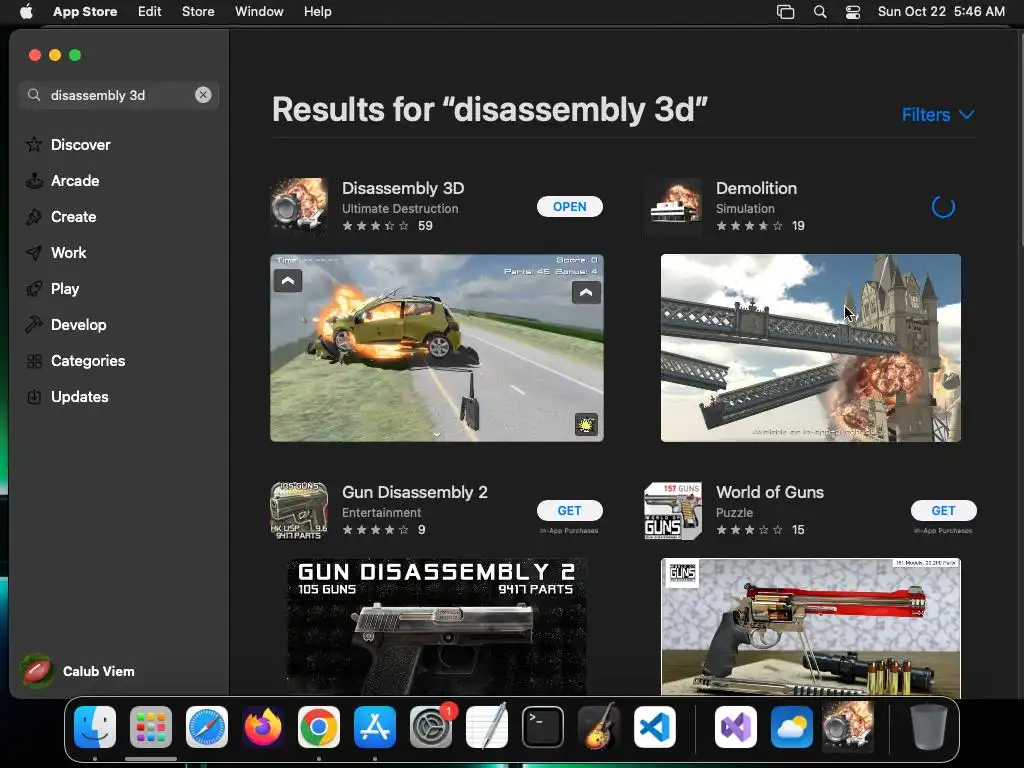The width and height of the screenshot is (1024, 768).
Task: Open the Disassembly 3D app
Action: point(569,206)
